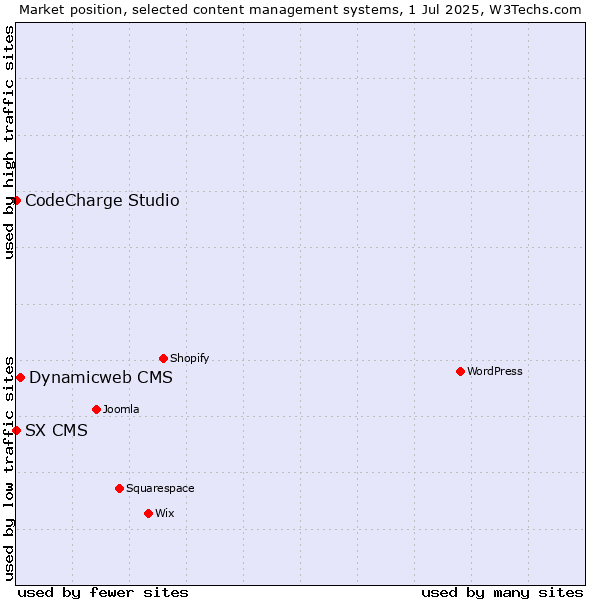Screen dimensions: 600x600
Task: Click the 'Dynamicweb CMS' label text
Action: pos(101,378)
